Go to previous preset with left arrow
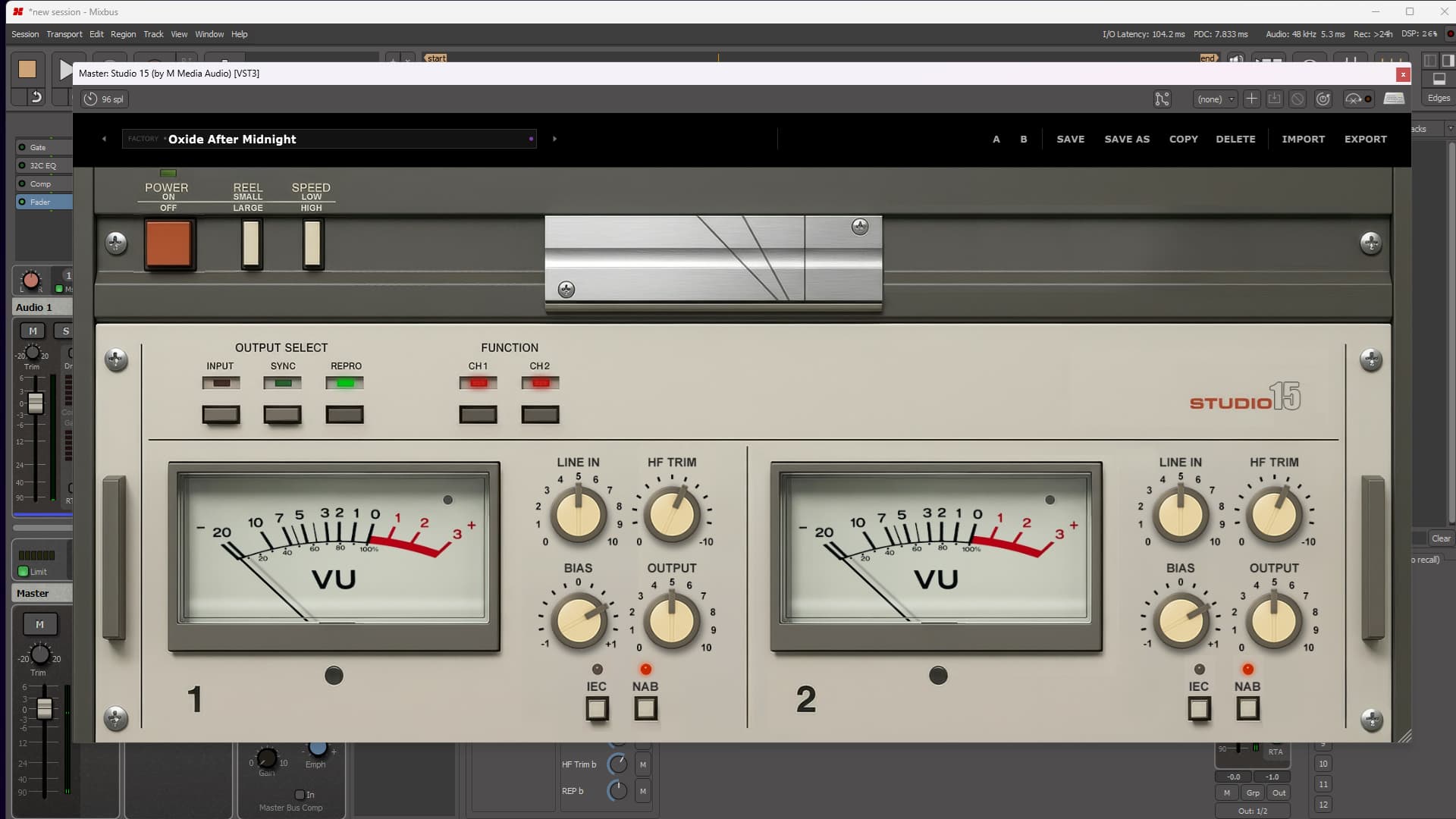 tap(104, 139)
